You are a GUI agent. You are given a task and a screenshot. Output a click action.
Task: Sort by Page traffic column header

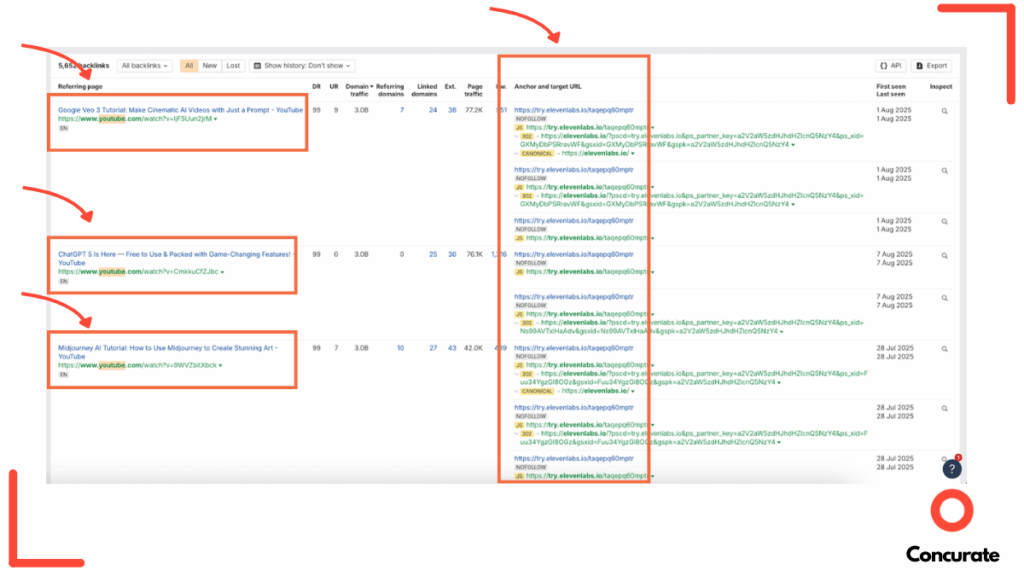474,90
